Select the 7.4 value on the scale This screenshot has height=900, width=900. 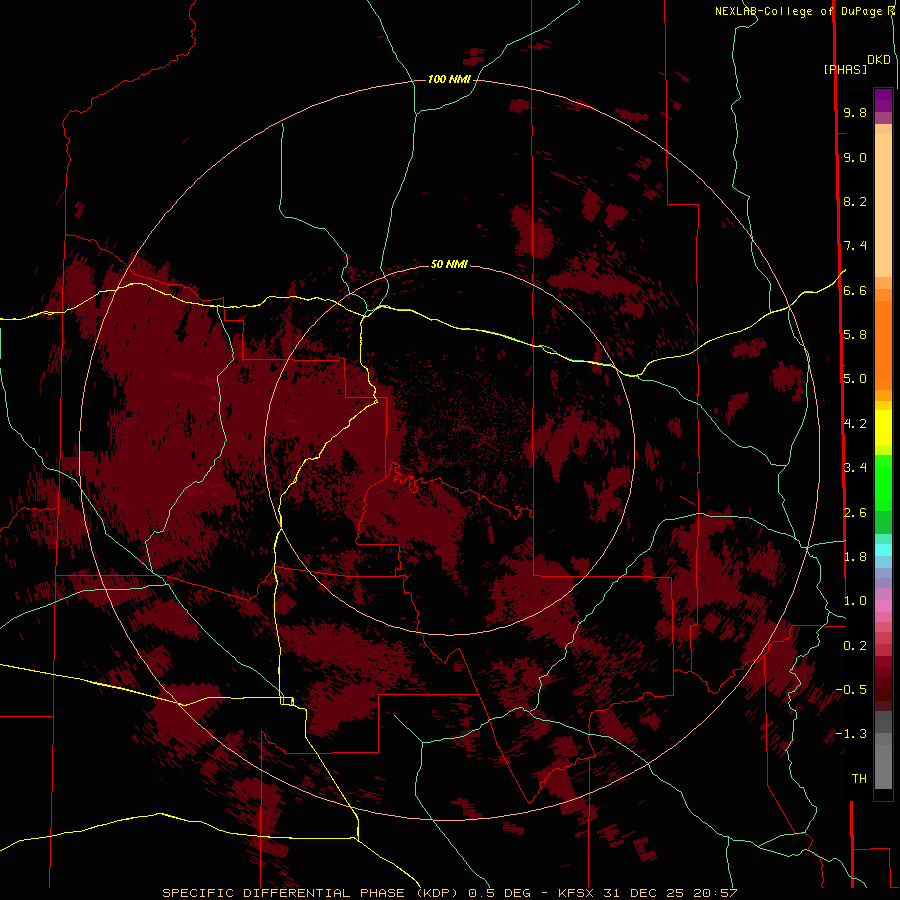[855, 246]
